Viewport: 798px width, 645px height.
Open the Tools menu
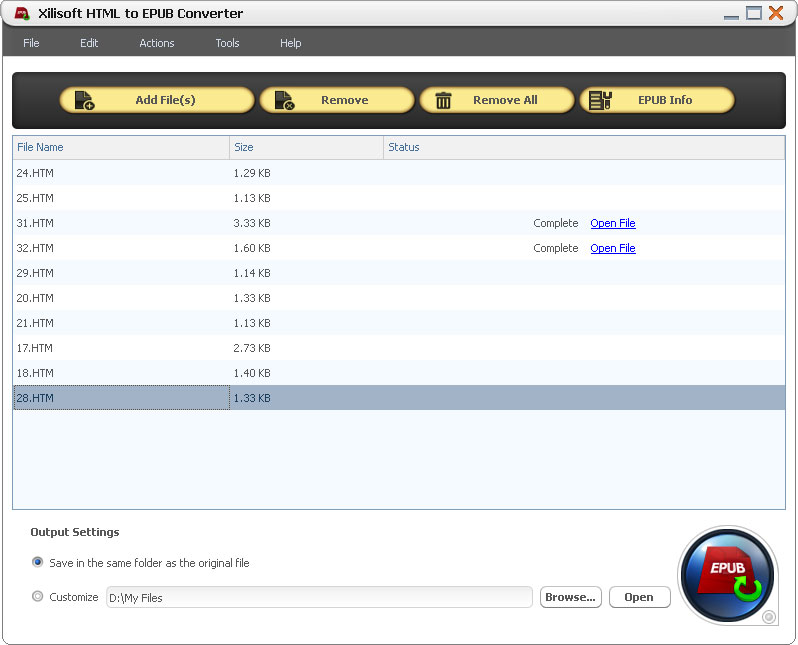pyautogui.click(x=227, y=43)
